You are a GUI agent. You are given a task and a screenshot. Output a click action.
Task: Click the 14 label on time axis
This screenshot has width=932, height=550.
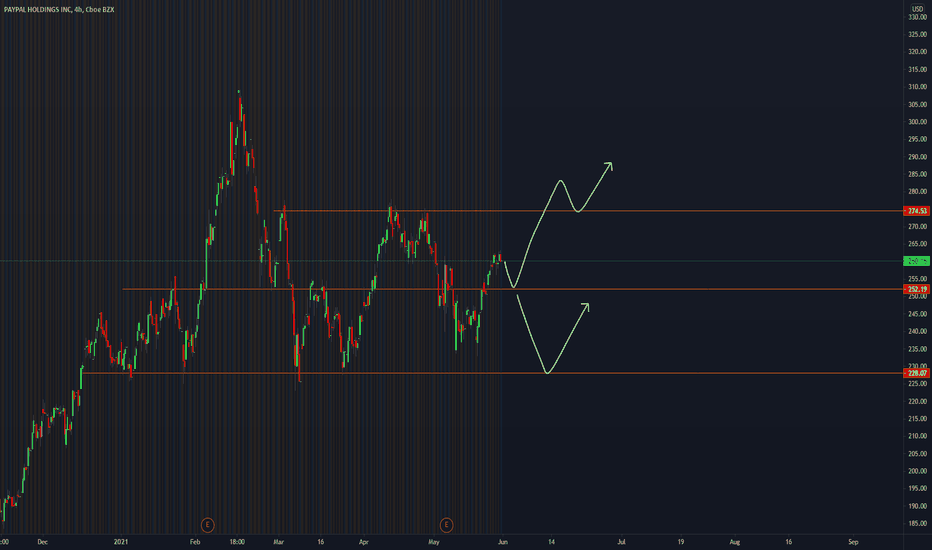(551, 542)
